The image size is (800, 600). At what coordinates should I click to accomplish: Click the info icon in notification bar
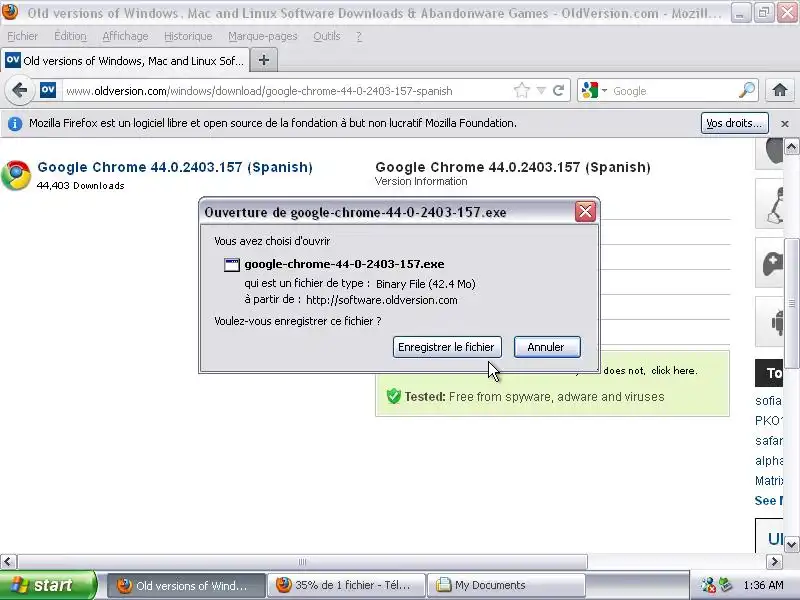[15, 123]
